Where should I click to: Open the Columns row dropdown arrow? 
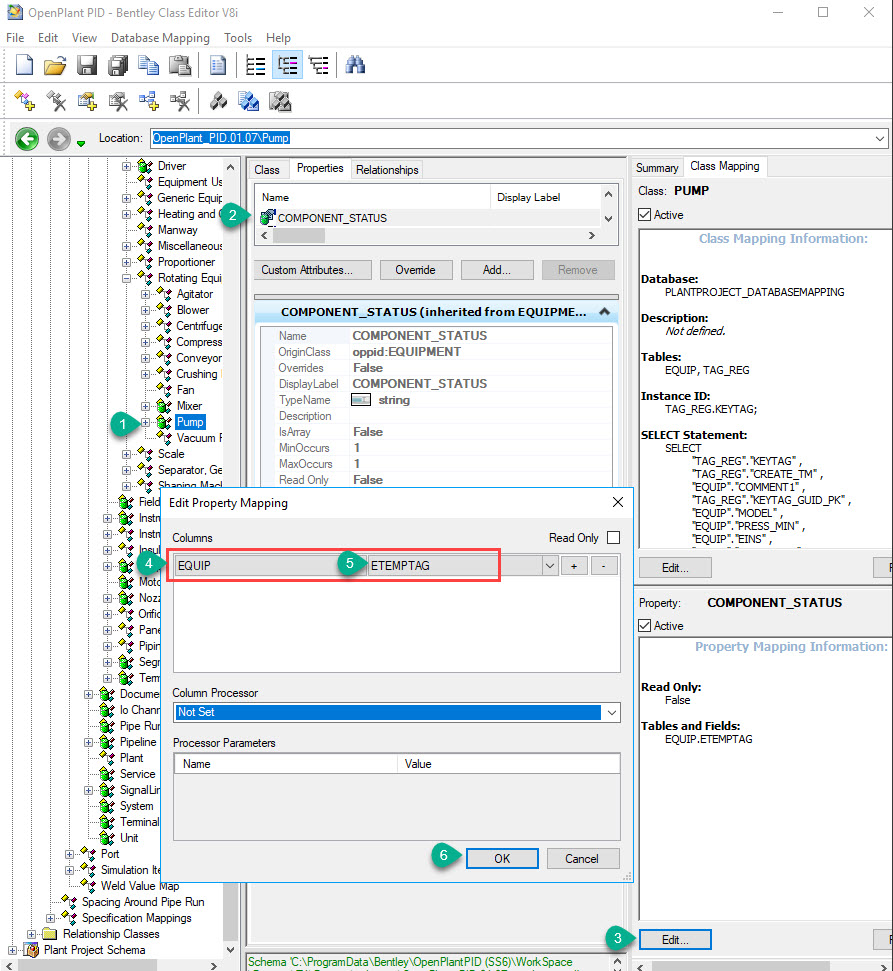[549, 565]
